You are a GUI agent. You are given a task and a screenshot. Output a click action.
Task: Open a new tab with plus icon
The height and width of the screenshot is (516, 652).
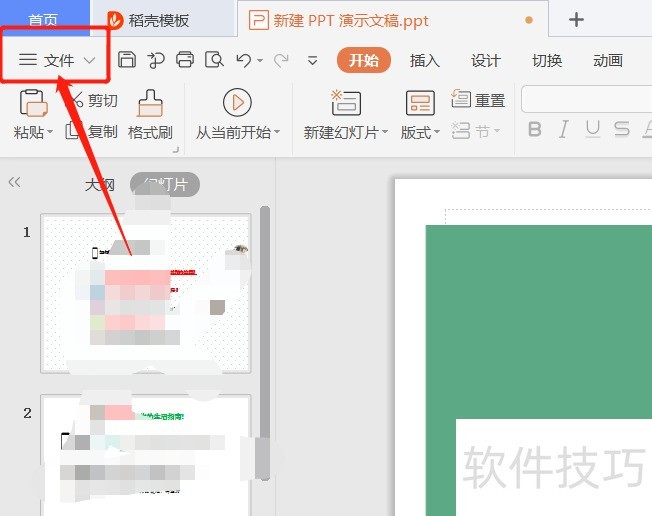[x=576, y=20]
